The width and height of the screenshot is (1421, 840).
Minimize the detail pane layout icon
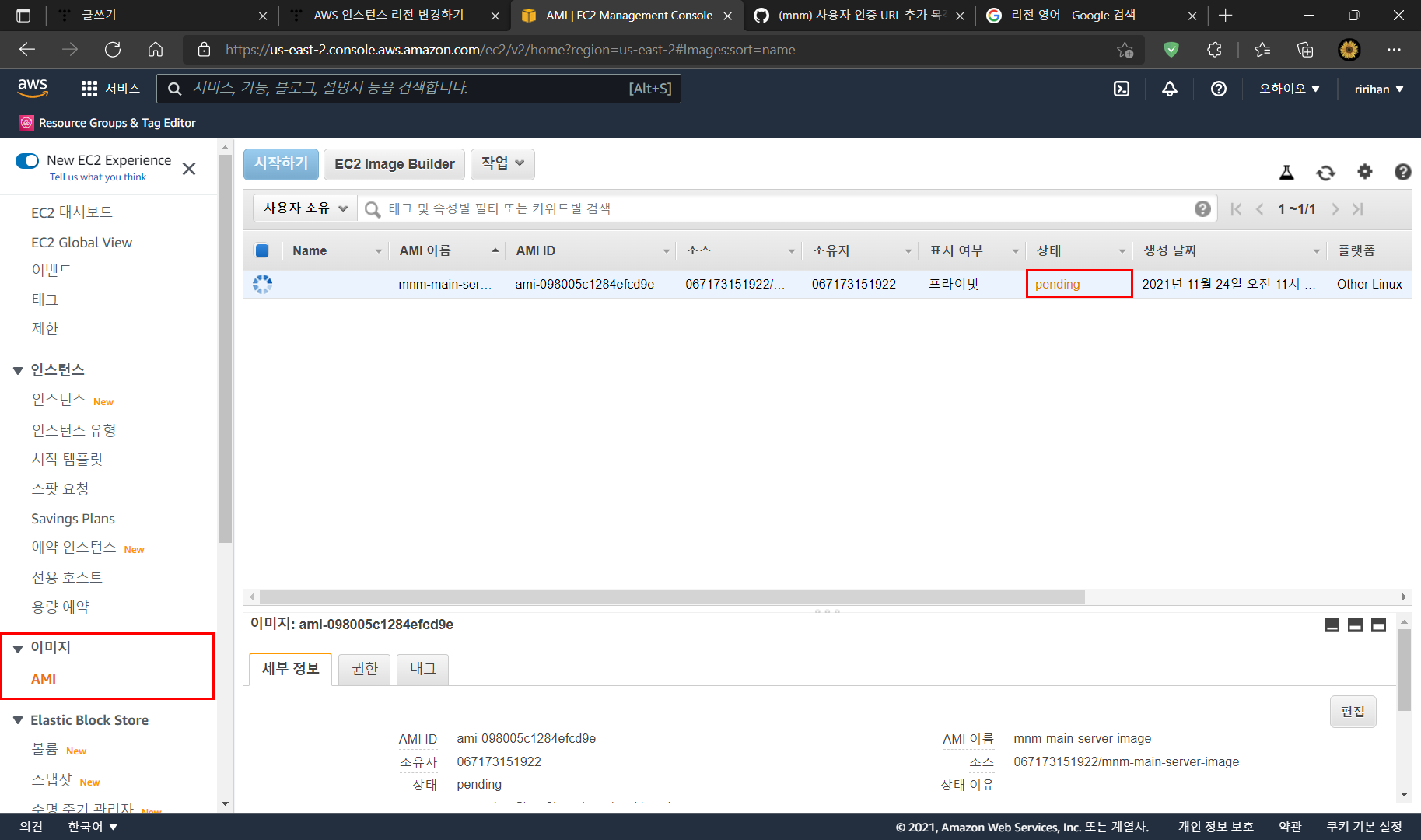click(x=1332, y=625)
